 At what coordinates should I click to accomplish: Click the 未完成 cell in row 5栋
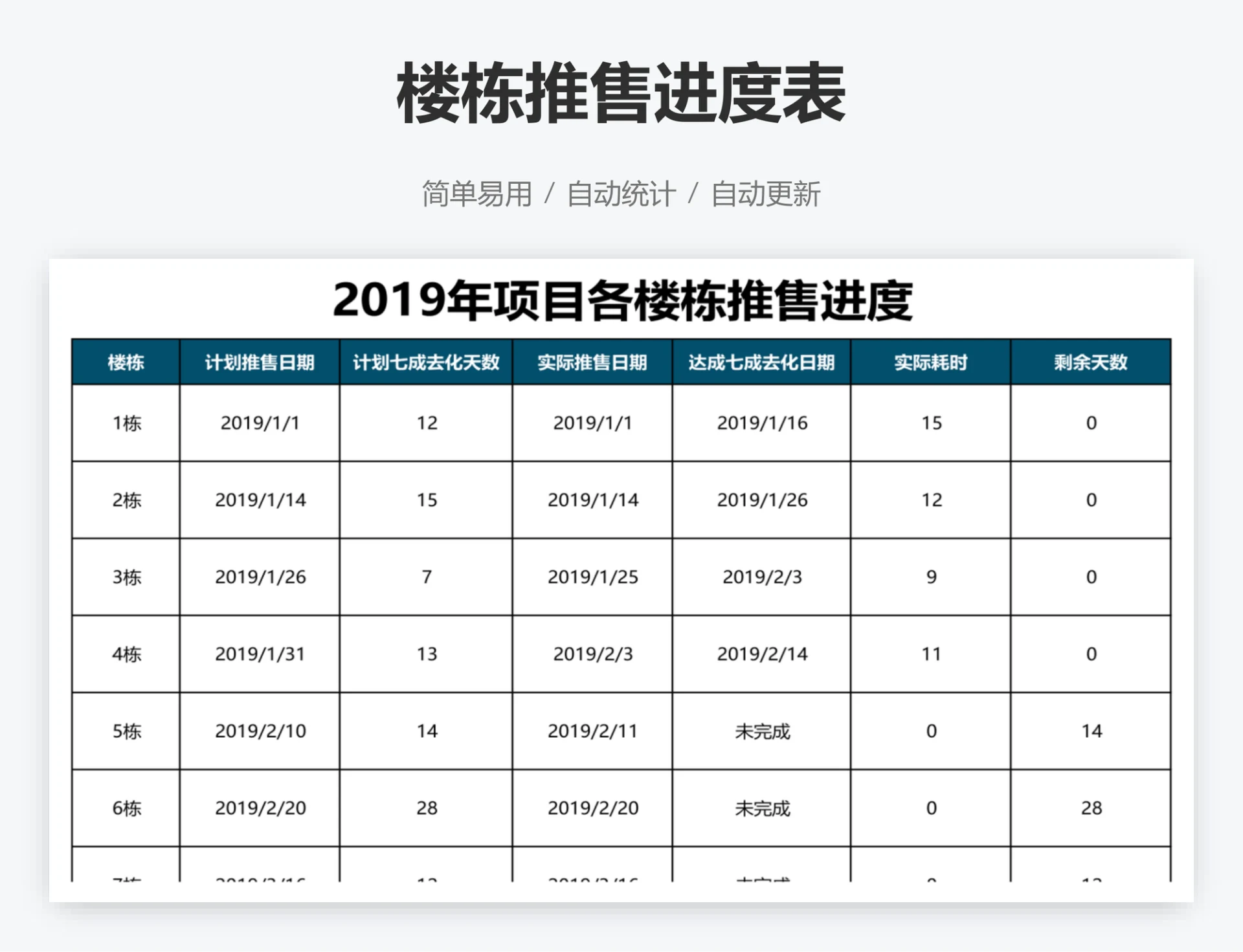761,731
